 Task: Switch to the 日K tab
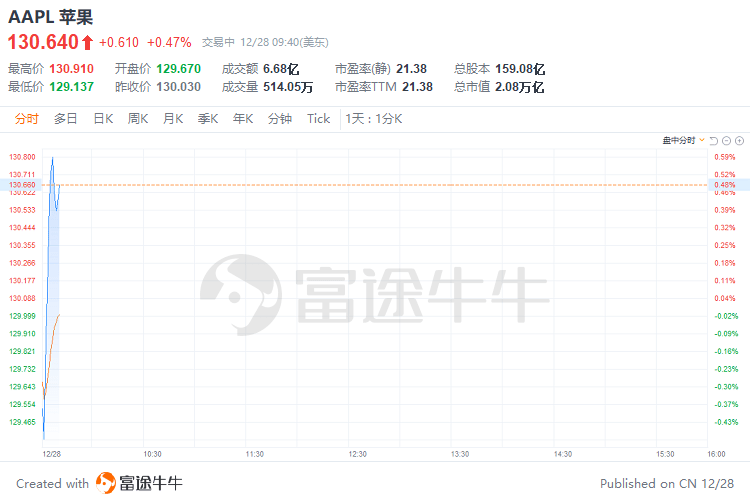point(103,119)
